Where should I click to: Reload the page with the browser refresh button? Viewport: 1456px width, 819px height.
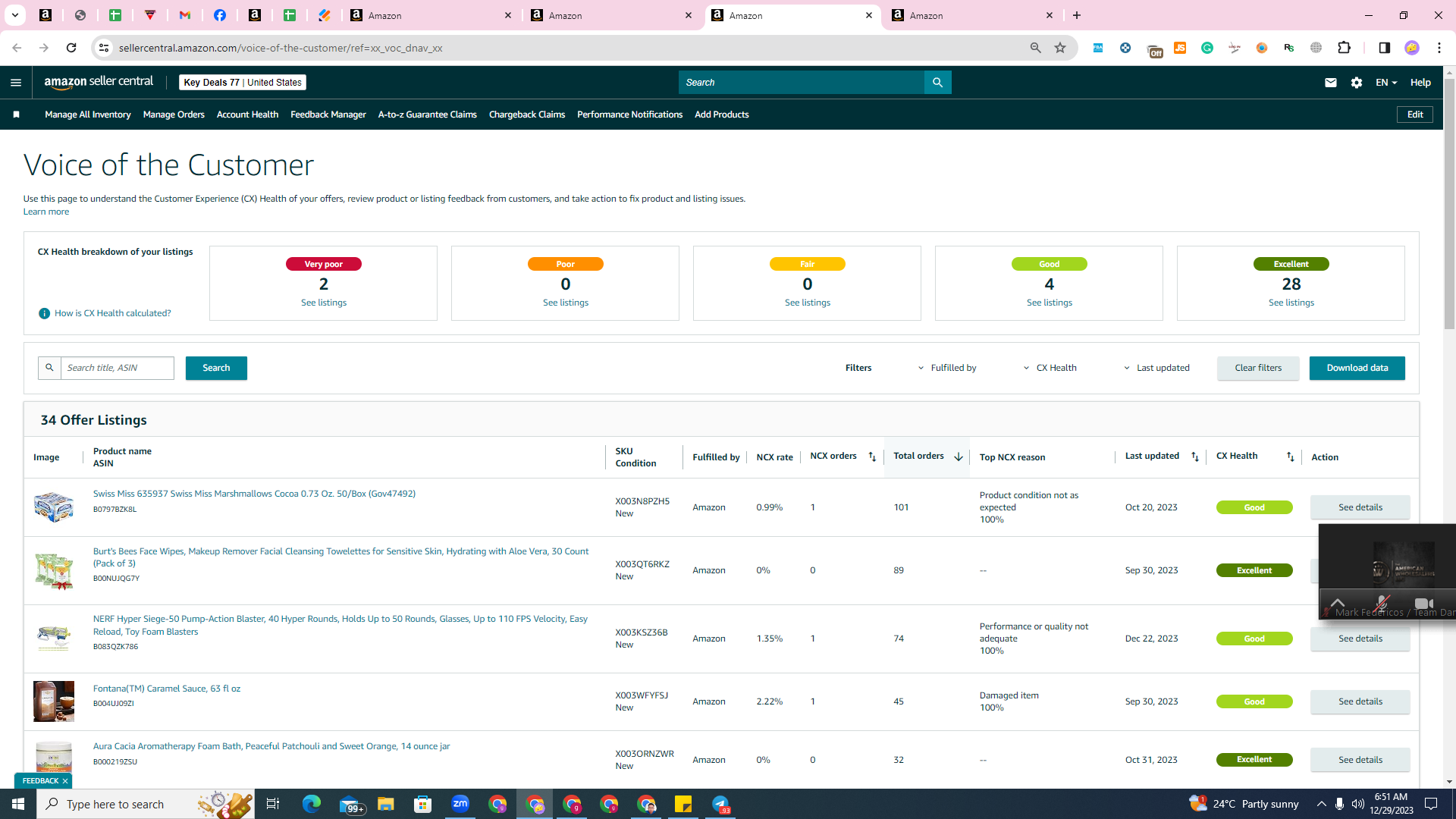tap(71, 48)
